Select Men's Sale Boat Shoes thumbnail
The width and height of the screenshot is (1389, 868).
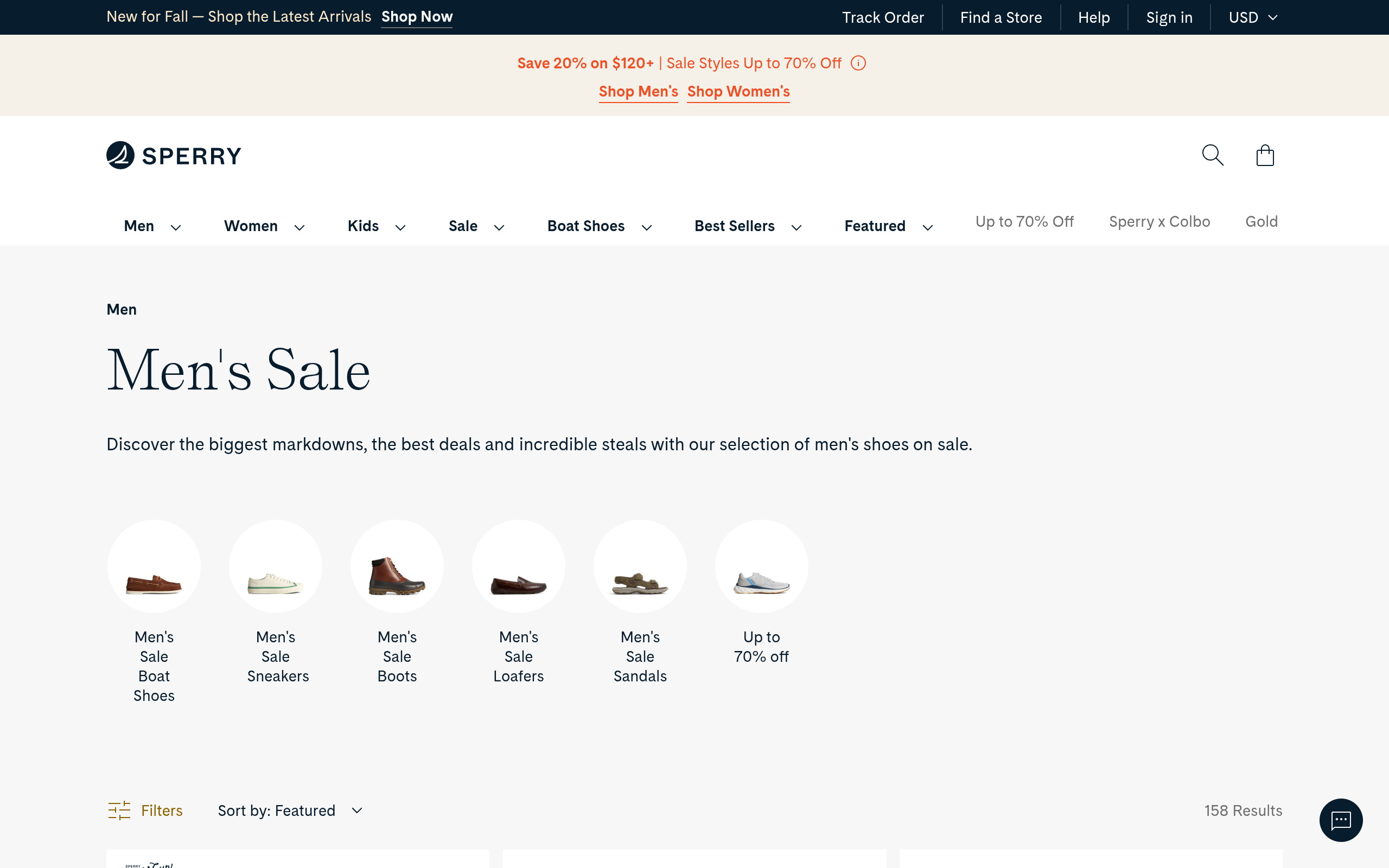click(x=154, y=566)
